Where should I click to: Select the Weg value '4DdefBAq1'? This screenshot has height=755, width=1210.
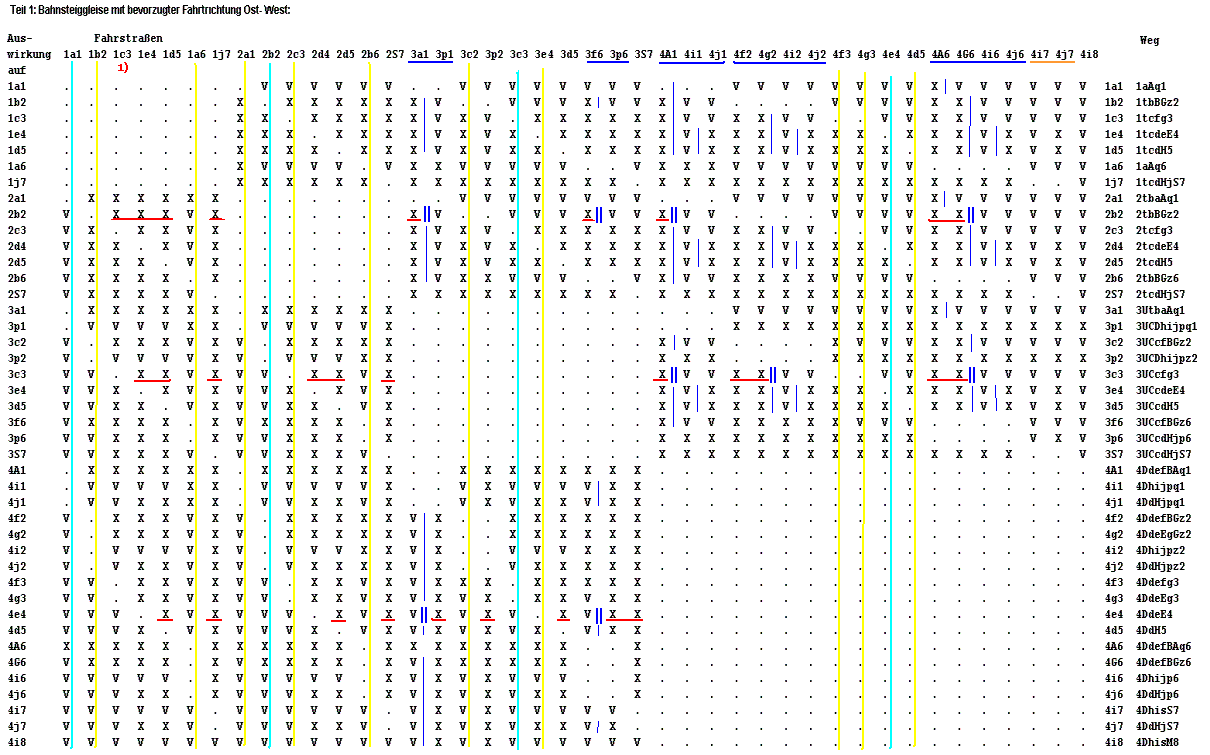(x=1163, y=471)
